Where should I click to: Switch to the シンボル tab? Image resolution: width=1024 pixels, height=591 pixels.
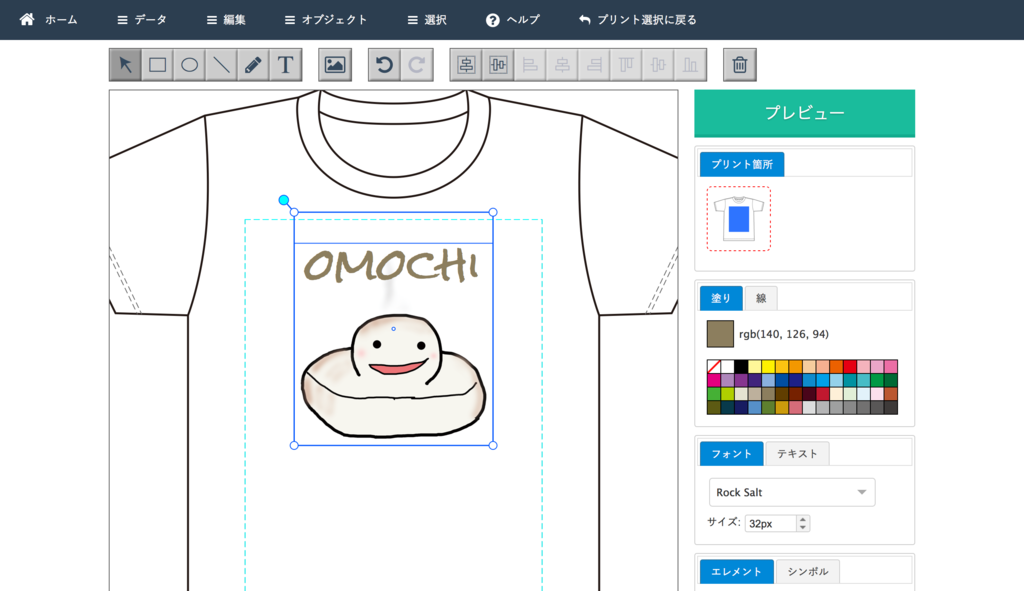808,571
